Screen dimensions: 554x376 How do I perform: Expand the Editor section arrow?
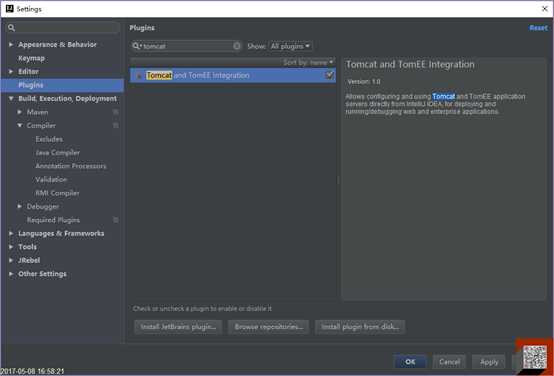point(11,71)
